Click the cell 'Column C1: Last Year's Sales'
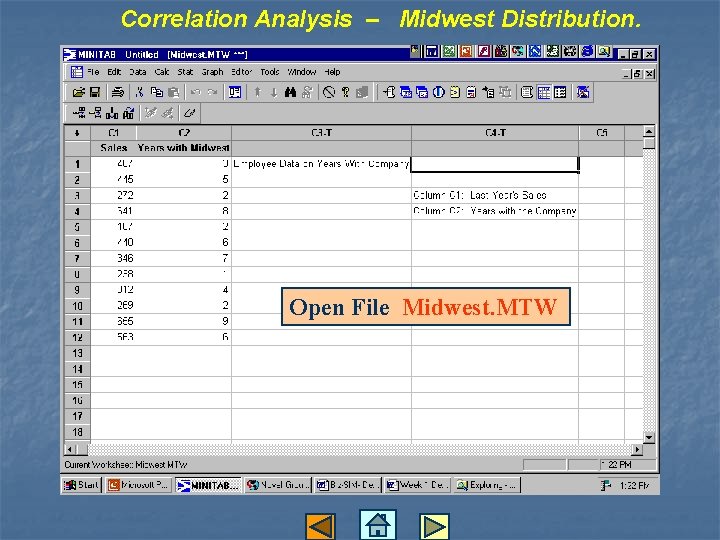The height and width of the screenshot is (540, 720). (495, 195)
